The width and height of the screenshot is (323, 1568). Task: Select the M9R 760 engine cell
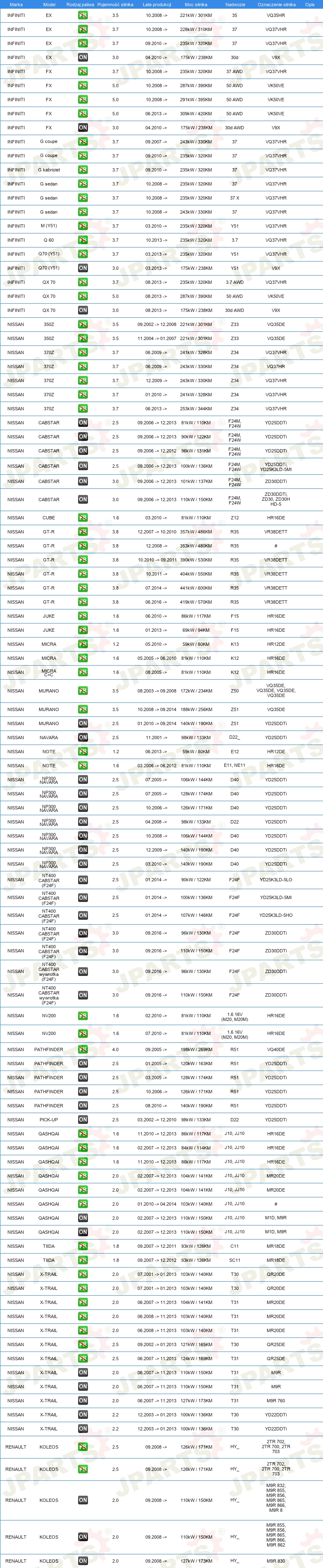275,1401
